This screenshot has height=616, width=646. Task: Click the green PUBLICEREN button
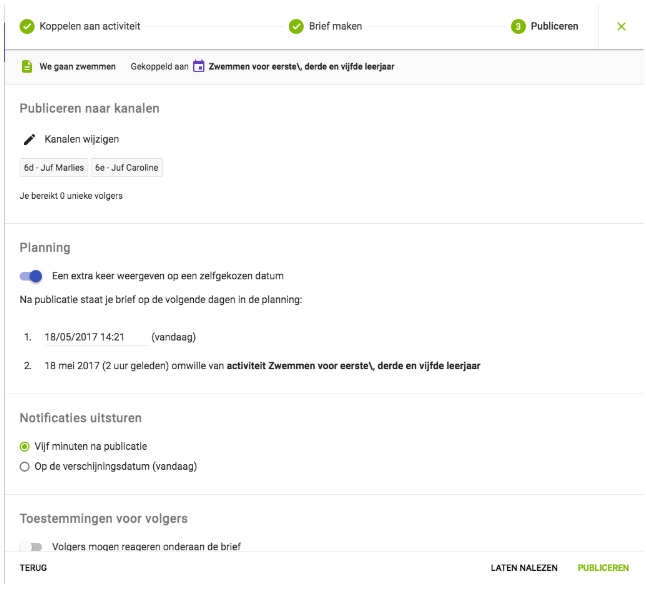(603, 568)
